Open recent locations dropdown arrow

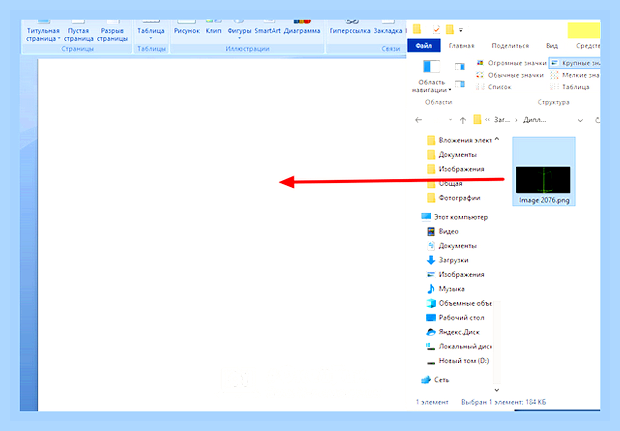(450, 120)
